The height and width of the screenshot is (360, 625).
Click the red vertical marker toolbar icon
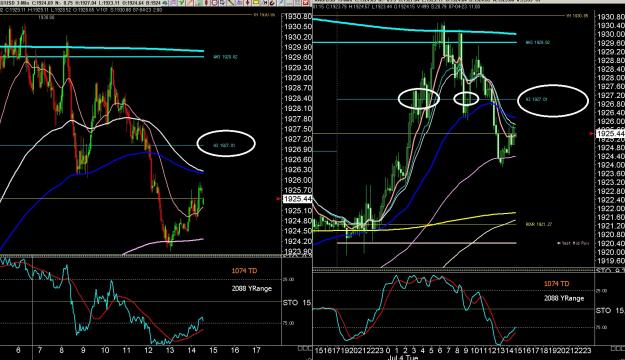[206, 2]
